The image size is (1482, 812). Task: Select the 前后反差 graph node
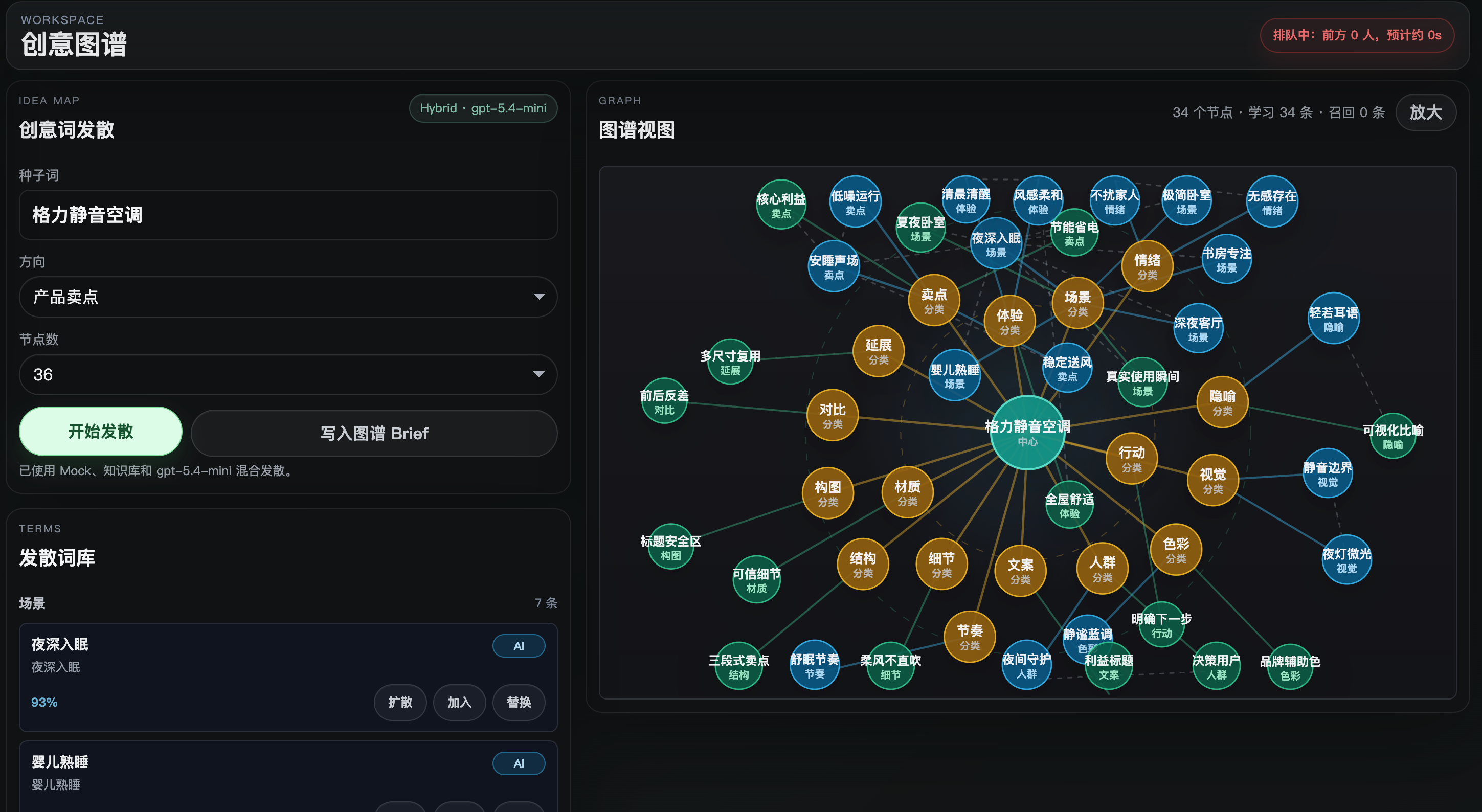coord(664,401)
